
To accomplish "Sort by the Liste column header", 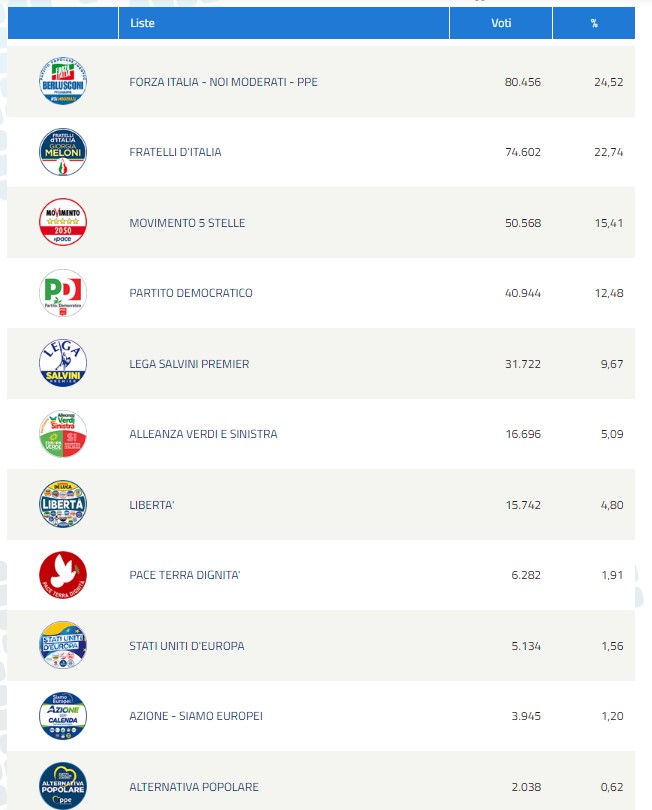I will 143,23.
